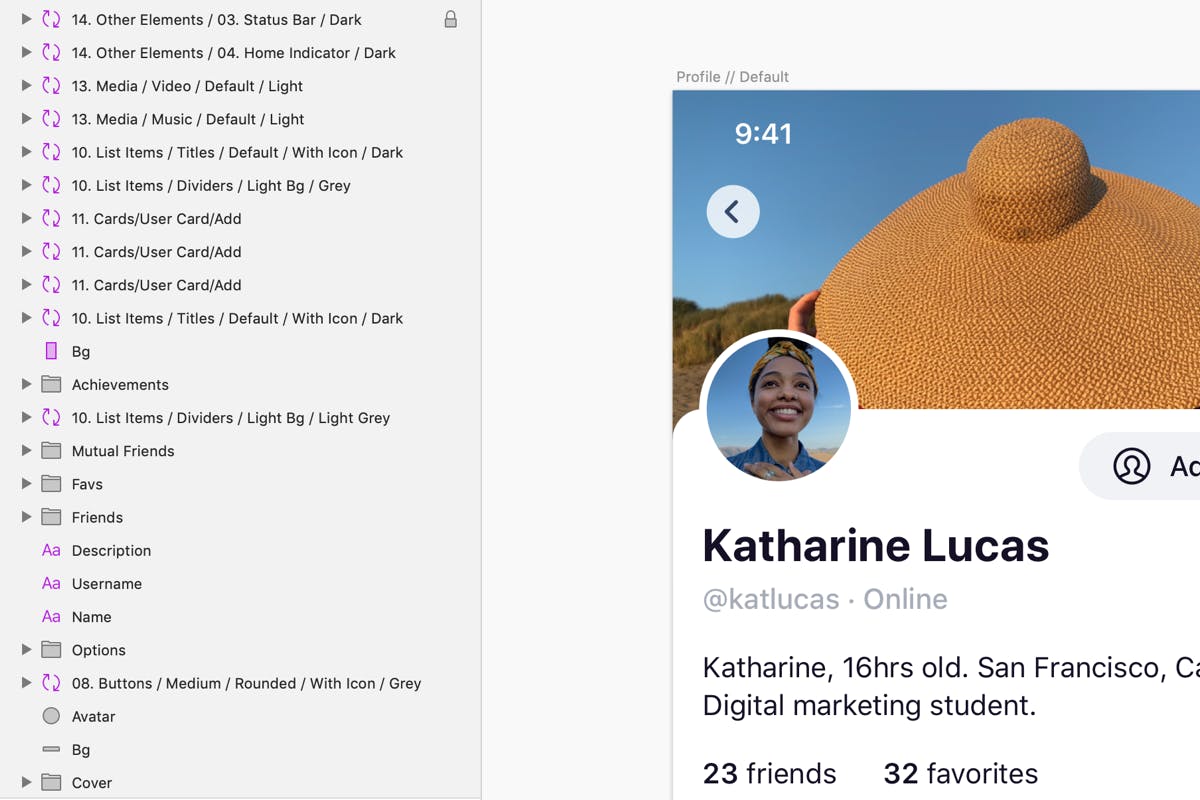Select the 'Mutual Friends' layer name

pyautogui.click(x=123, y=450)
